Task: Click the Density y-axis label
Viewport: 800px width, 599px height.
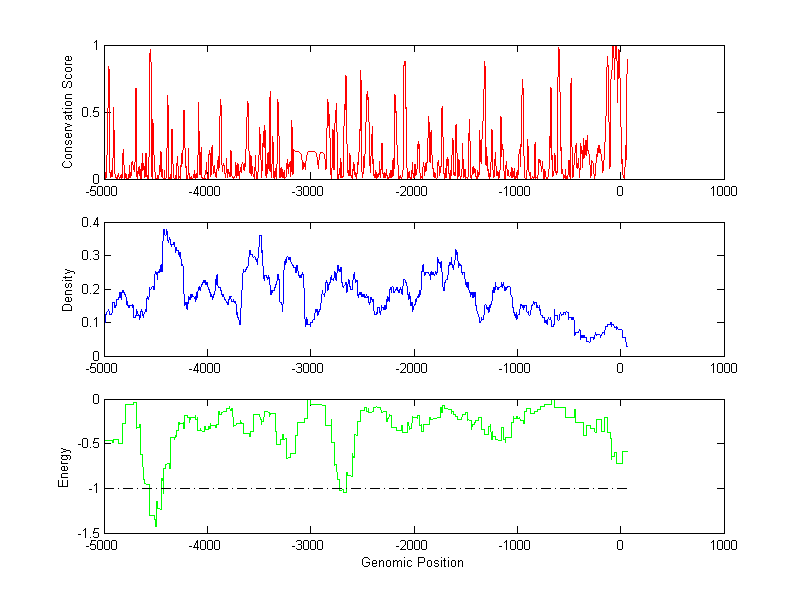Action: [68, 289]
